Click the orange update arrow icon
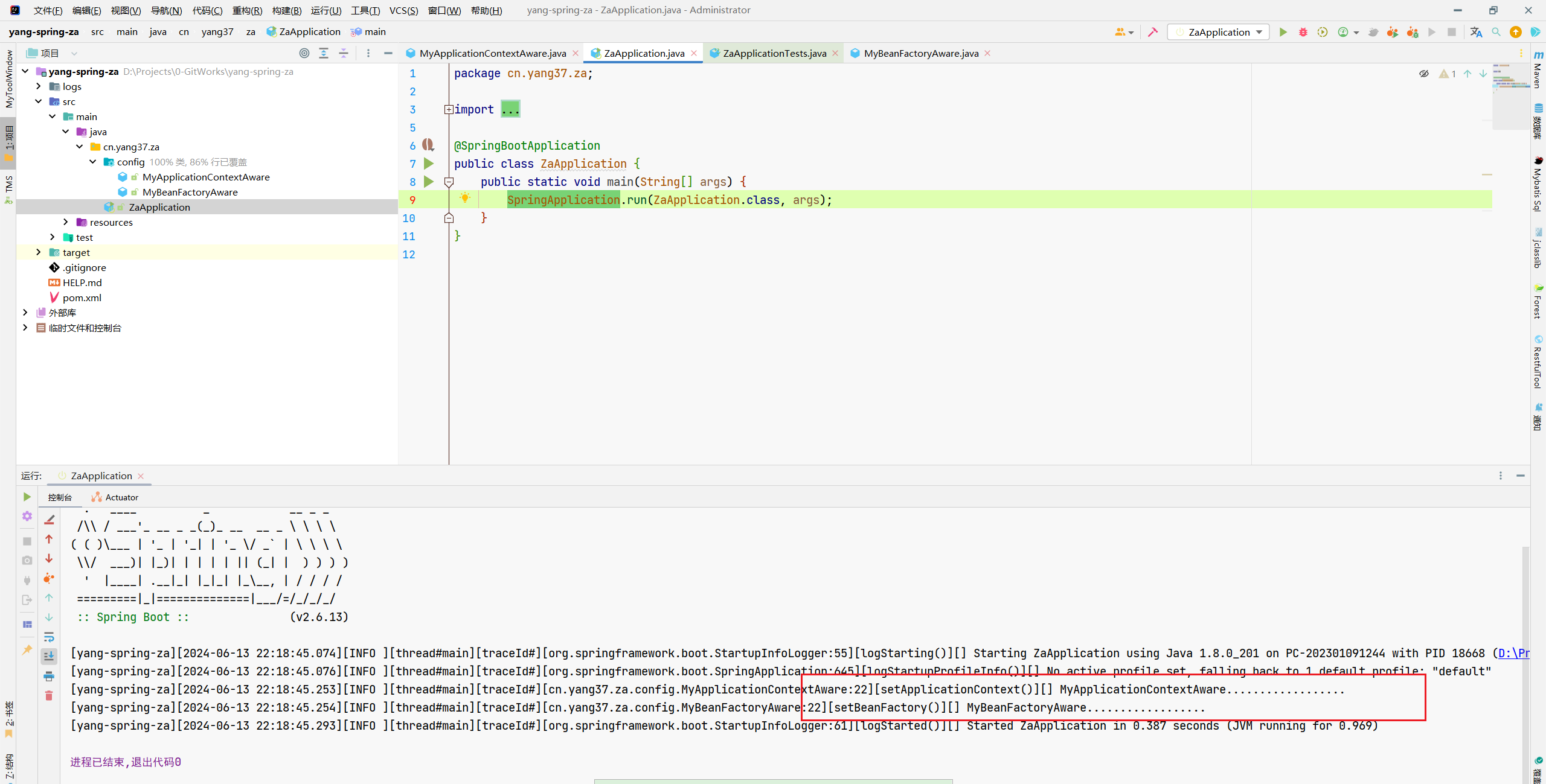The width and height of the screenshot is (1546, 784). click(1516, 32)
